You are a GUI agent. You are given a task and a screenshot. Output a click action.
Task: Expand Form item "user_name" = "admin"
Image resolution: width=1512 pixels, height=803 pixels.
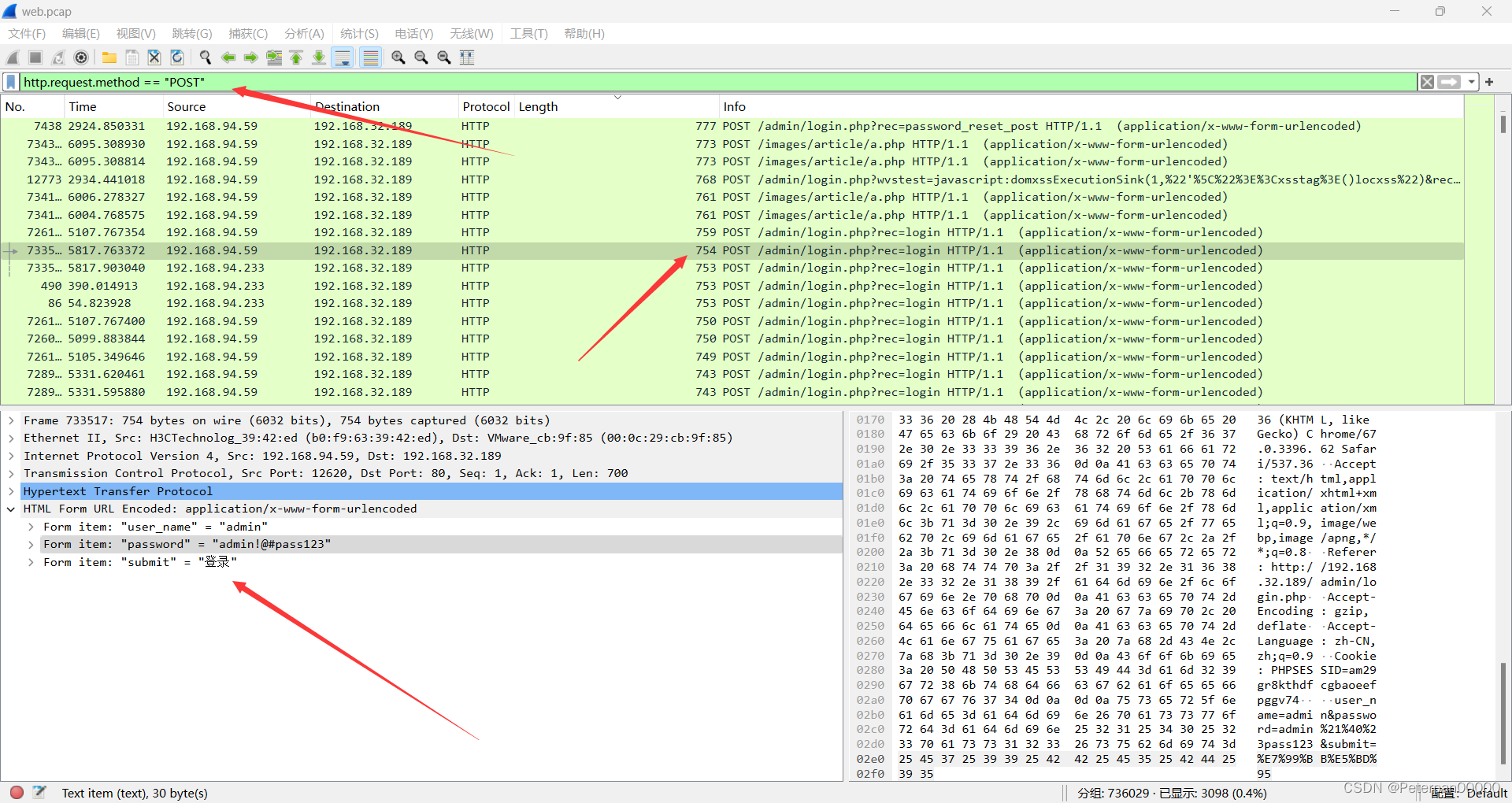(x=31, y=527)
